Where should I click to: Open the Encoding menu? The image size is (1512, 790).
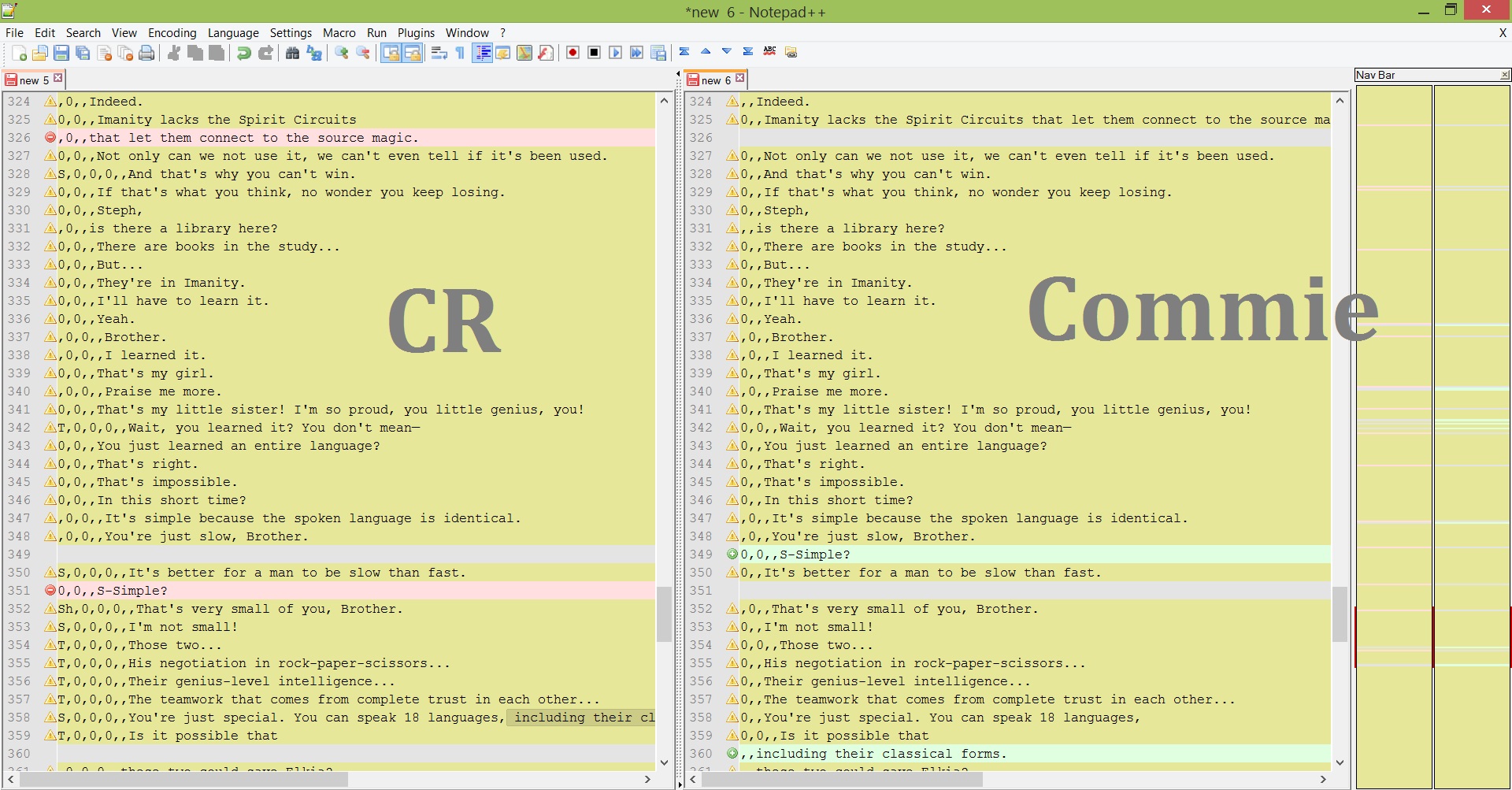[172, 32]
